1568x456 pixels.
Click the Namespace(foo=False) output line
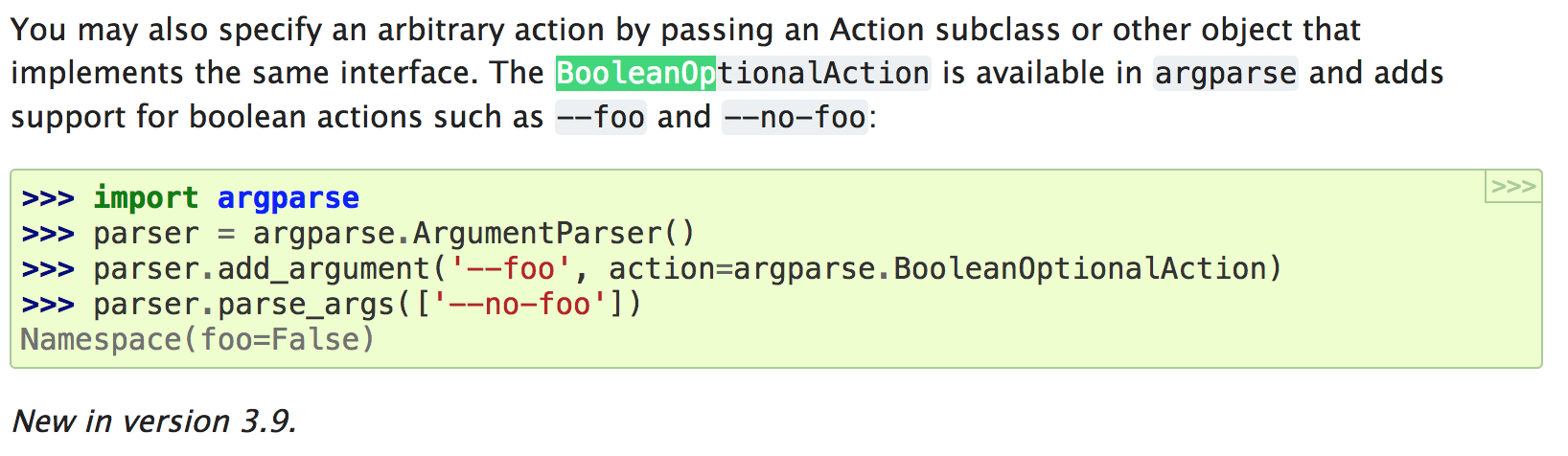[x=197, y=340]
